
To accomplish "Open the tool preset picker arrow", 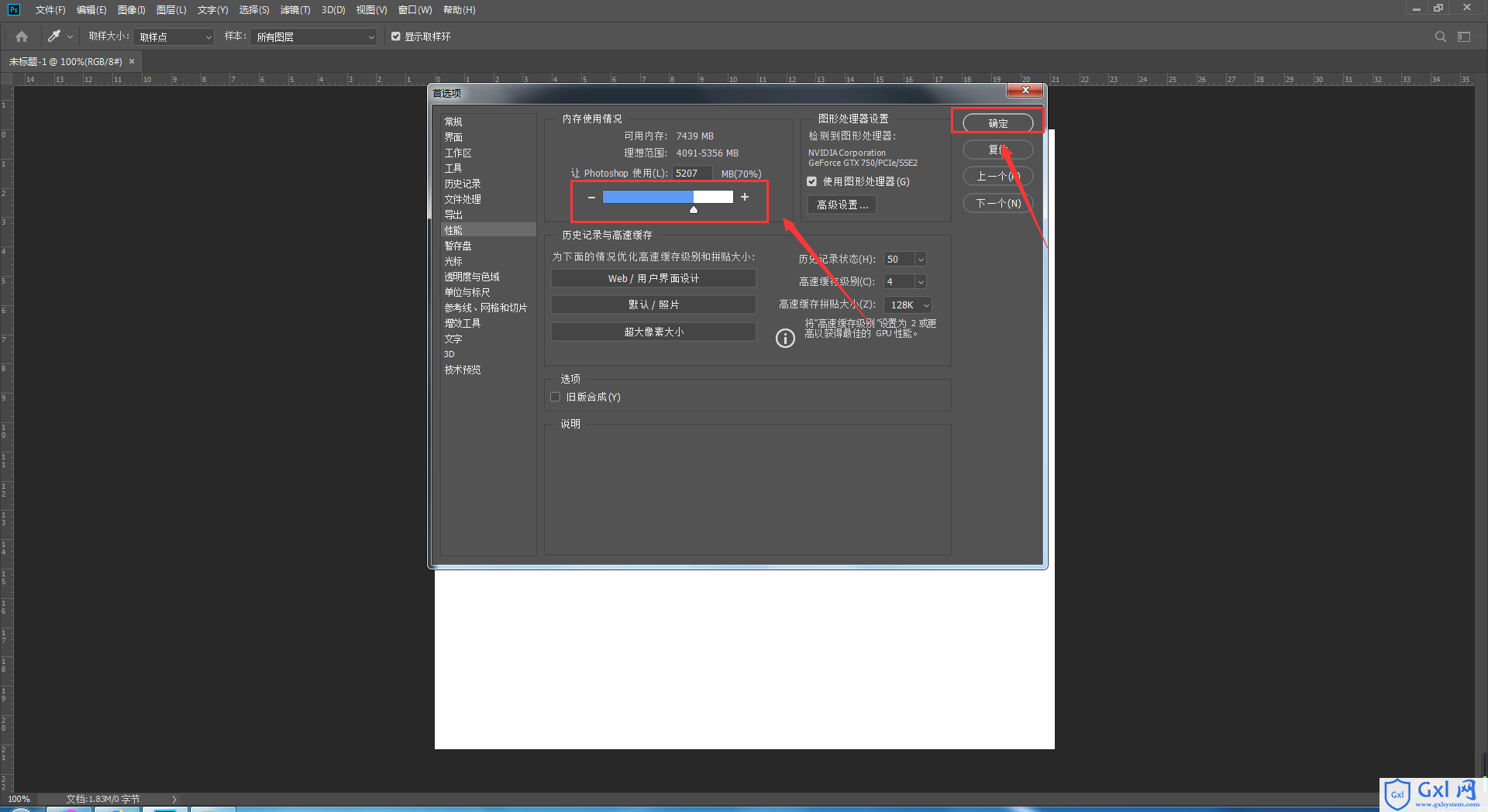I will coord(70,36).
